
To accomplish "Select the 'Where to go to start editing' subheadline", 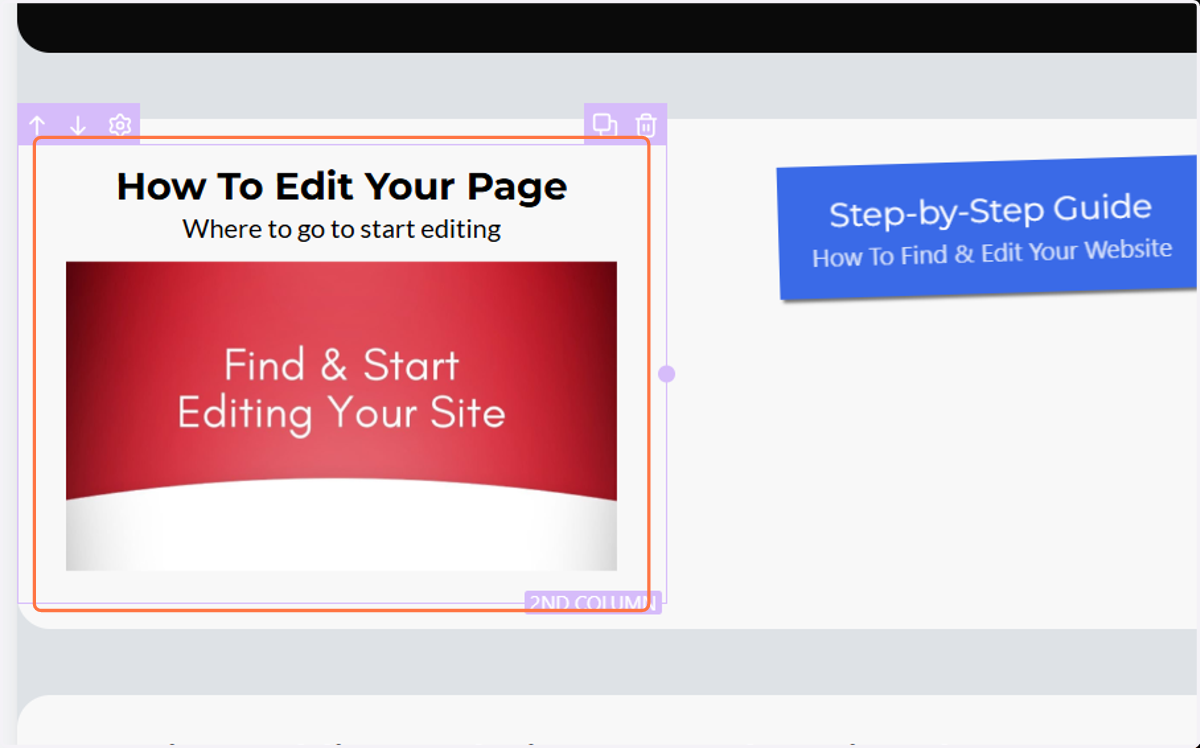I will 342,229.
